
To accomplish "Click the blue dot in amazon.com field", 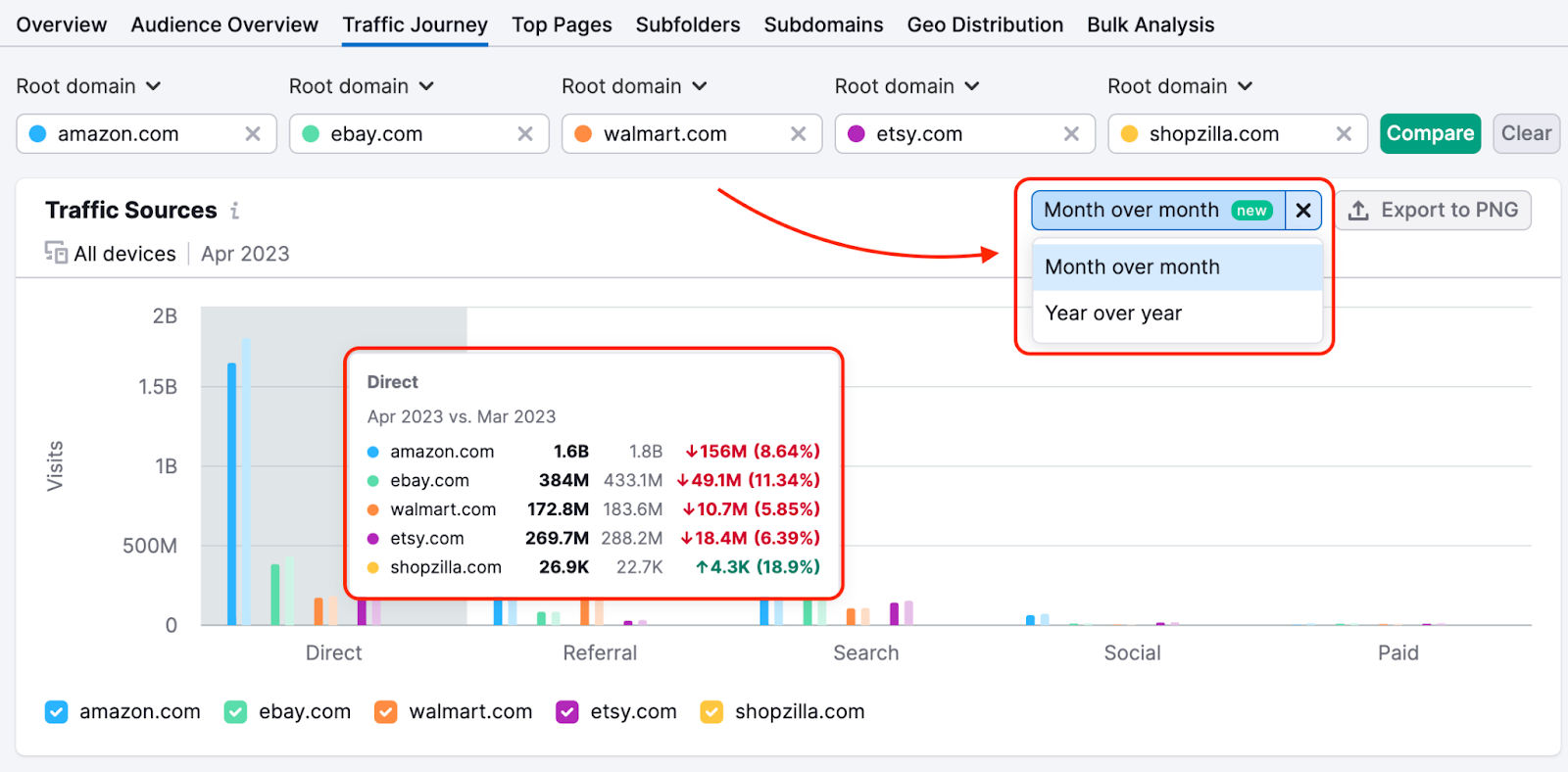I will pyautogui.click(x=38, y=134).
